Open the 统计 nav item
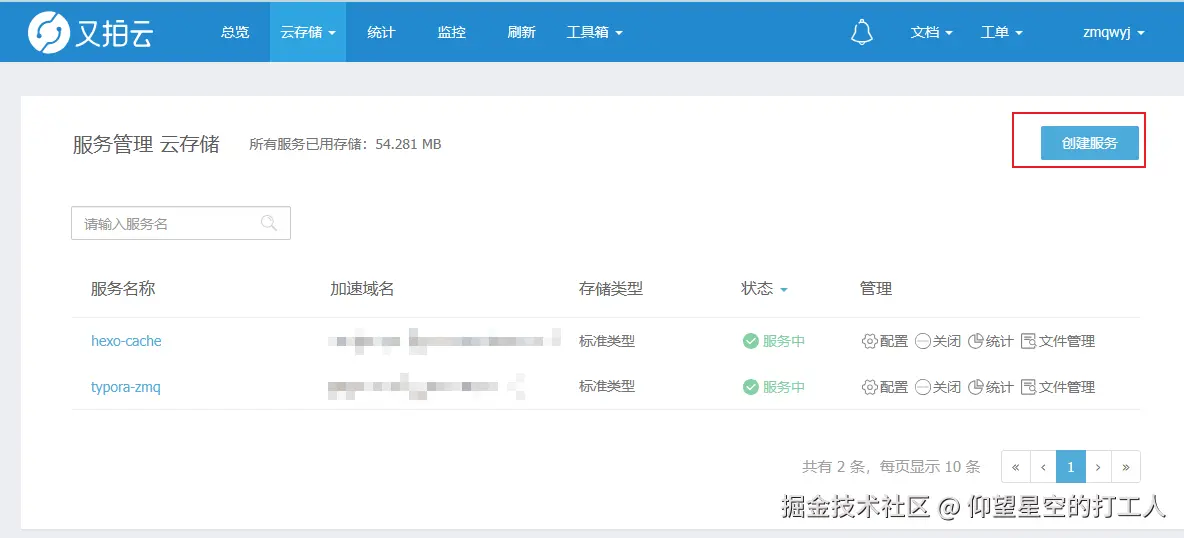 coord(381,32)
